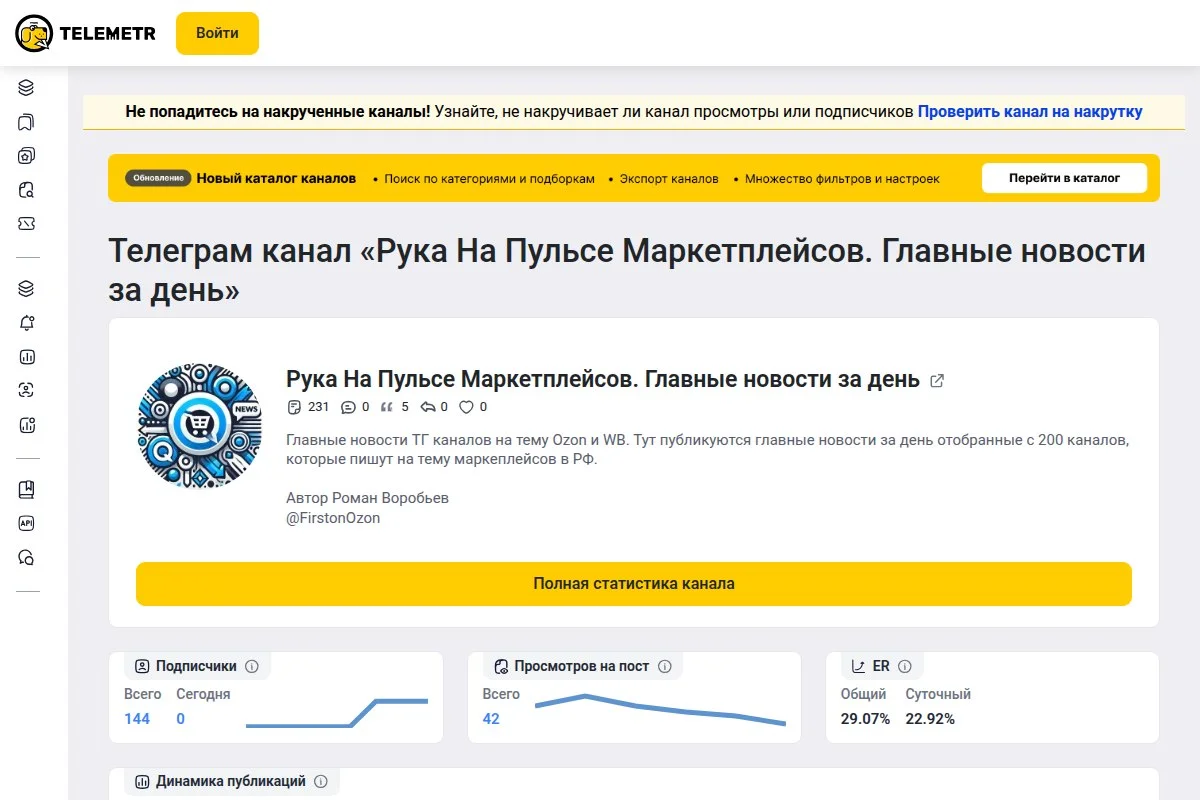Viewport: 1200px width, 800px height.
Task: Open the API icon in the sidebar
Action: click(x=27, y=524)
